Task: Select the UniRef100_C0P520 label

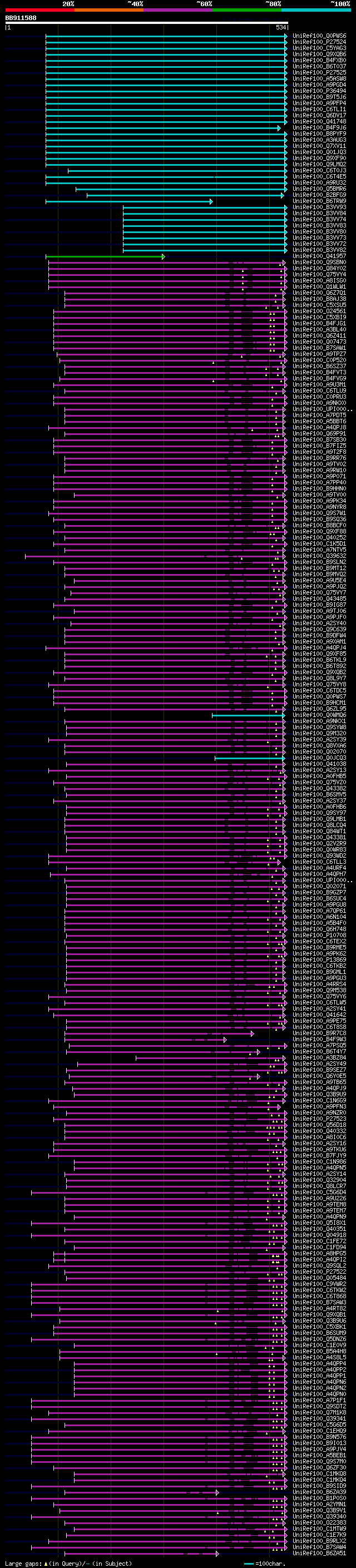Action: click(319, 360)
